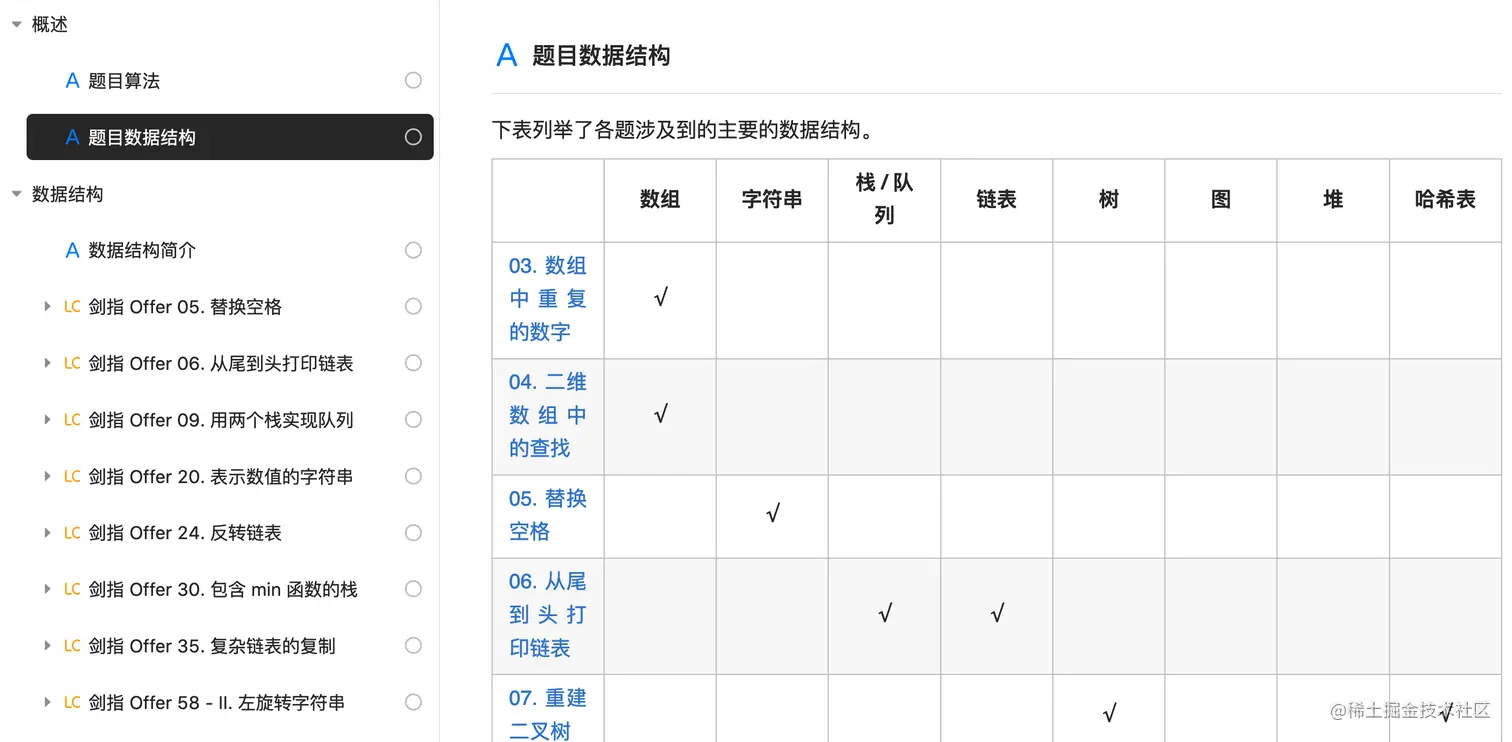Collapse the 概述 section
This screenshot has height=742, width=1512.
15,24
